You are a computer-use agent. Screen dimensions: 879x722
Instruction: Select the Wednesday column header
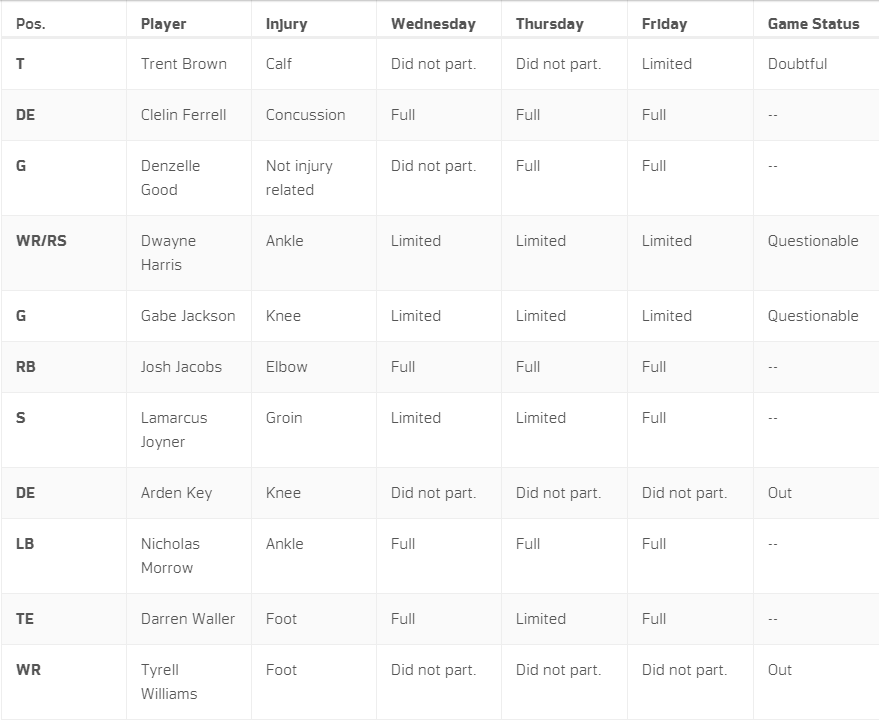433,24
